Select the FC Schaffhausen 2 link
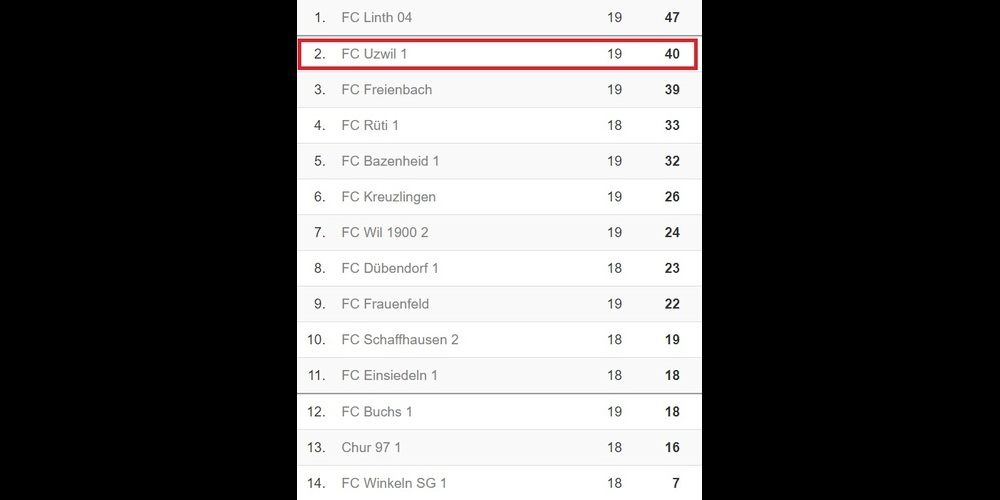This screenshot has height=500, width=1000. 400,340
